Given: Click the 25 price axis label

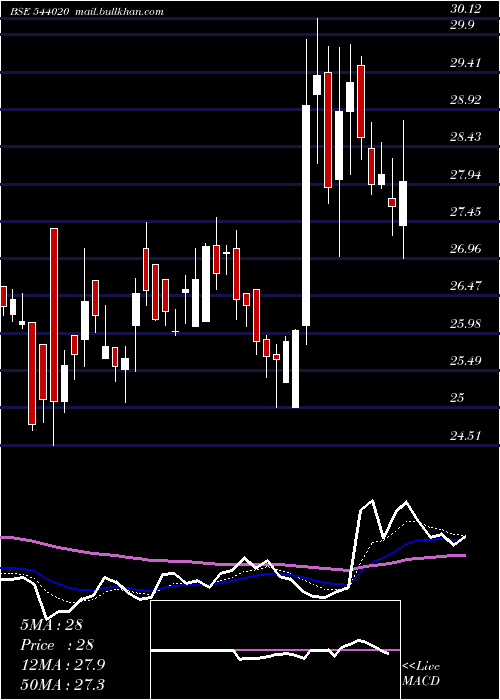Looking at the screenshot, I should pos(458,397).
